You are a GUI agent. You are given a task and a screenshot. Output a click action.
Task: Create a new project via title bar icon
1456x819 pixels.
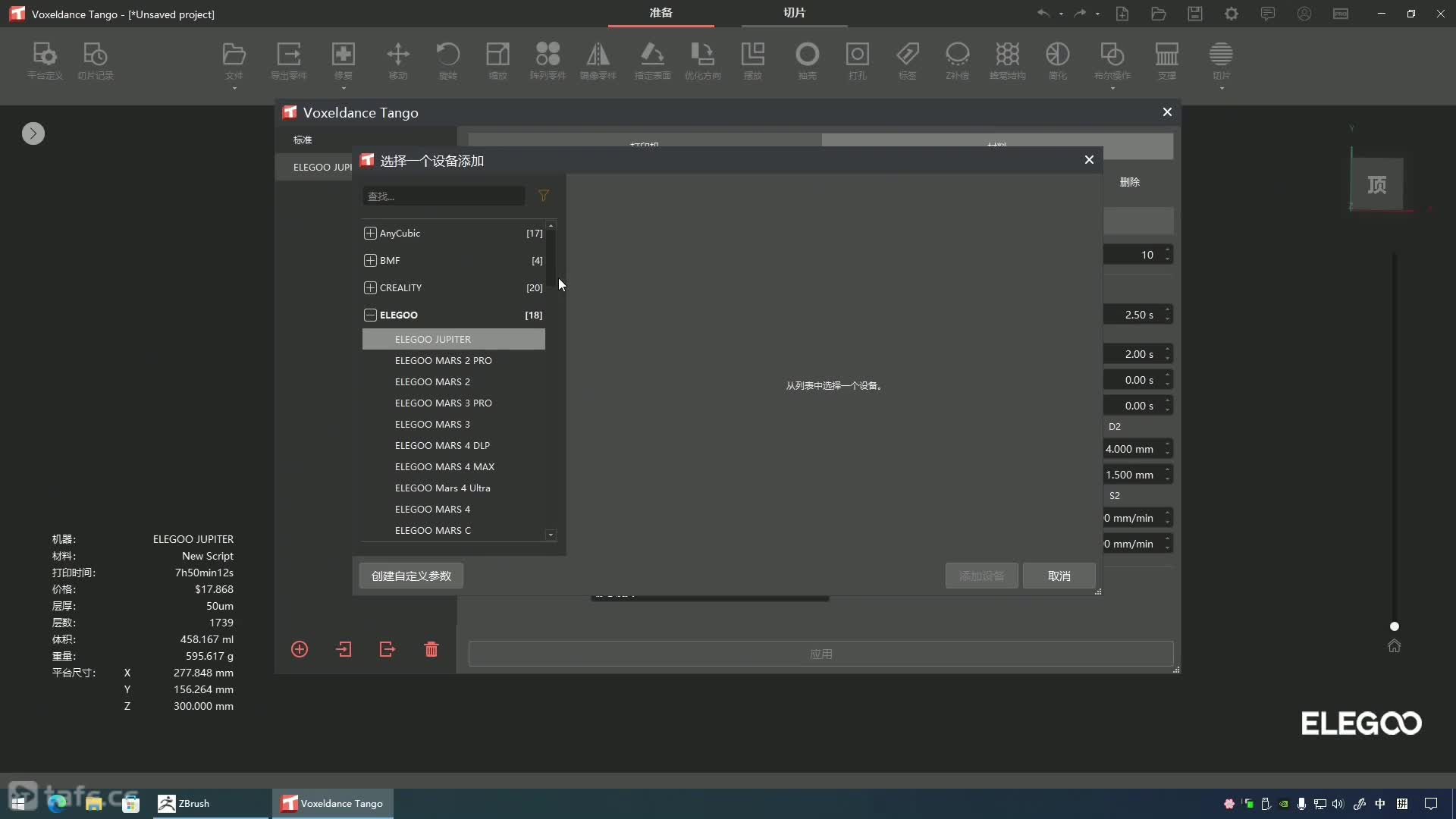pyautogui.click(x=1122, y=14)
